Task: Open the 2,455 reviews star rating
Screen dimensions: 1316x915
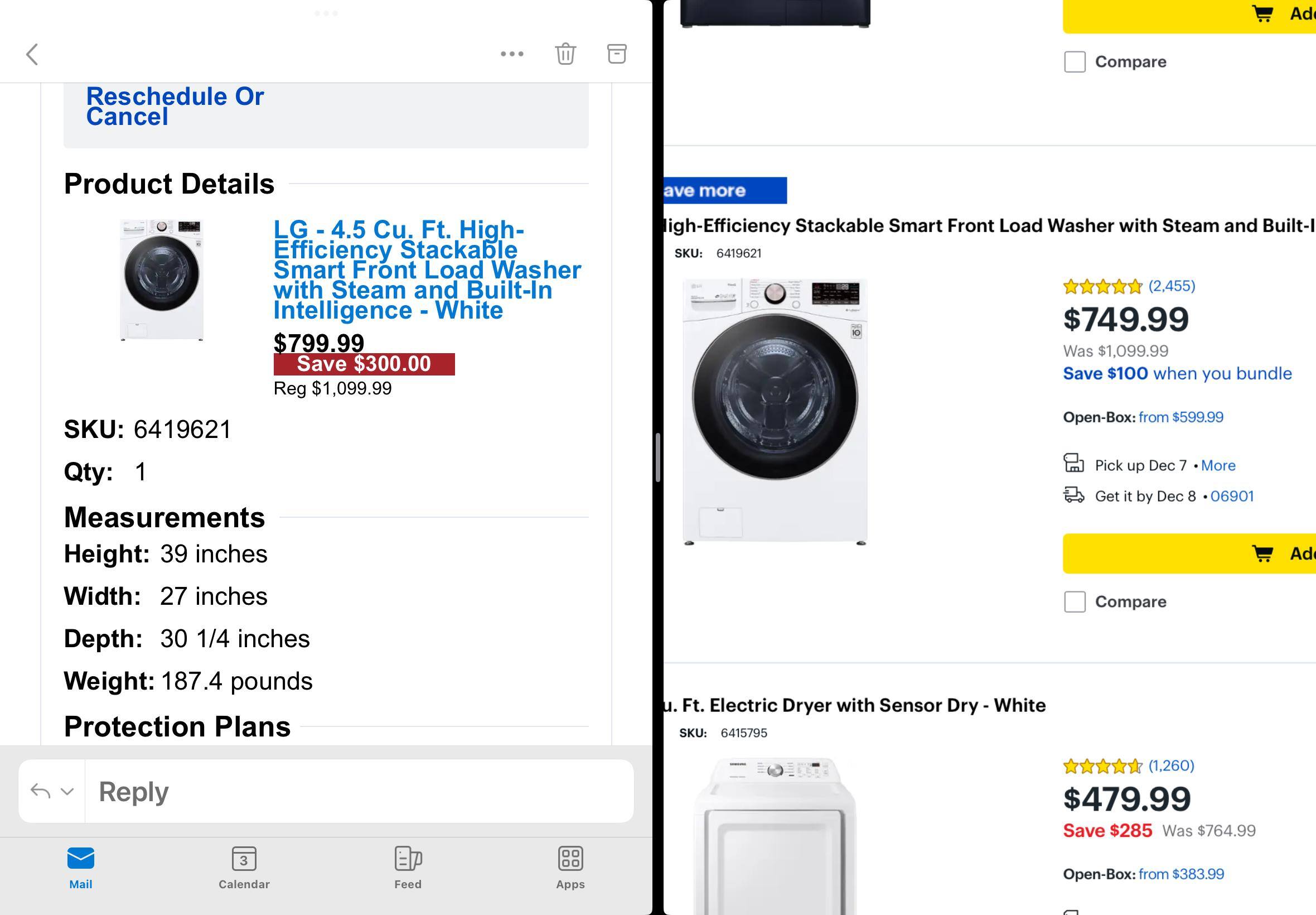Action: tap(1129, 286)
